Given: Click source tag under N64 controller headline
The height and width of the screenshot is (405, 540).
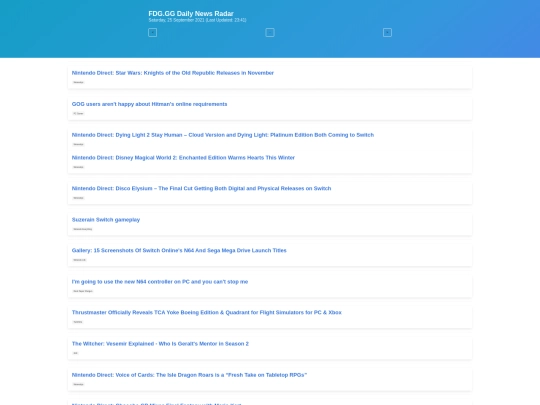Looking at the screenshot, I should (83, 291).
